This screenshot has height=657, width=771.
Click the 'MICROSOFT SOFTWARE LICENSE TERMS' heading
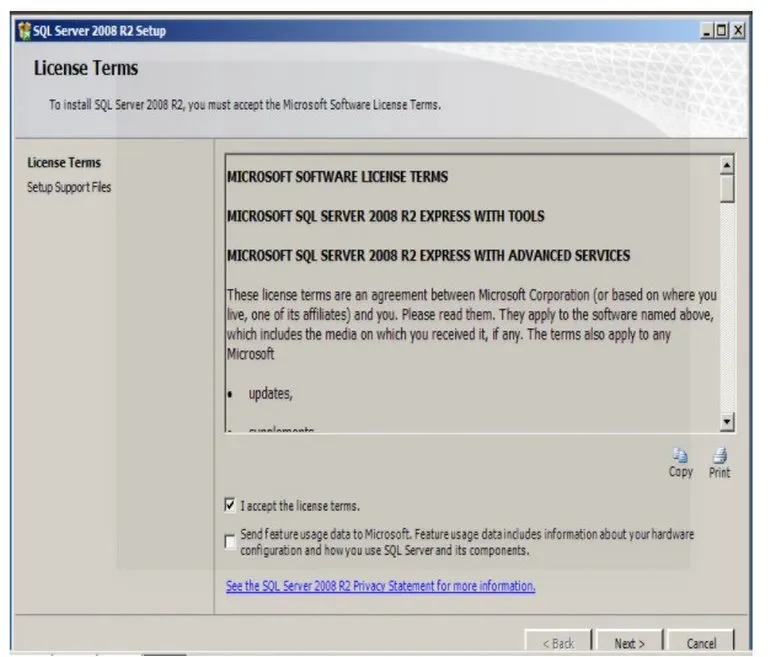[337, 177]
